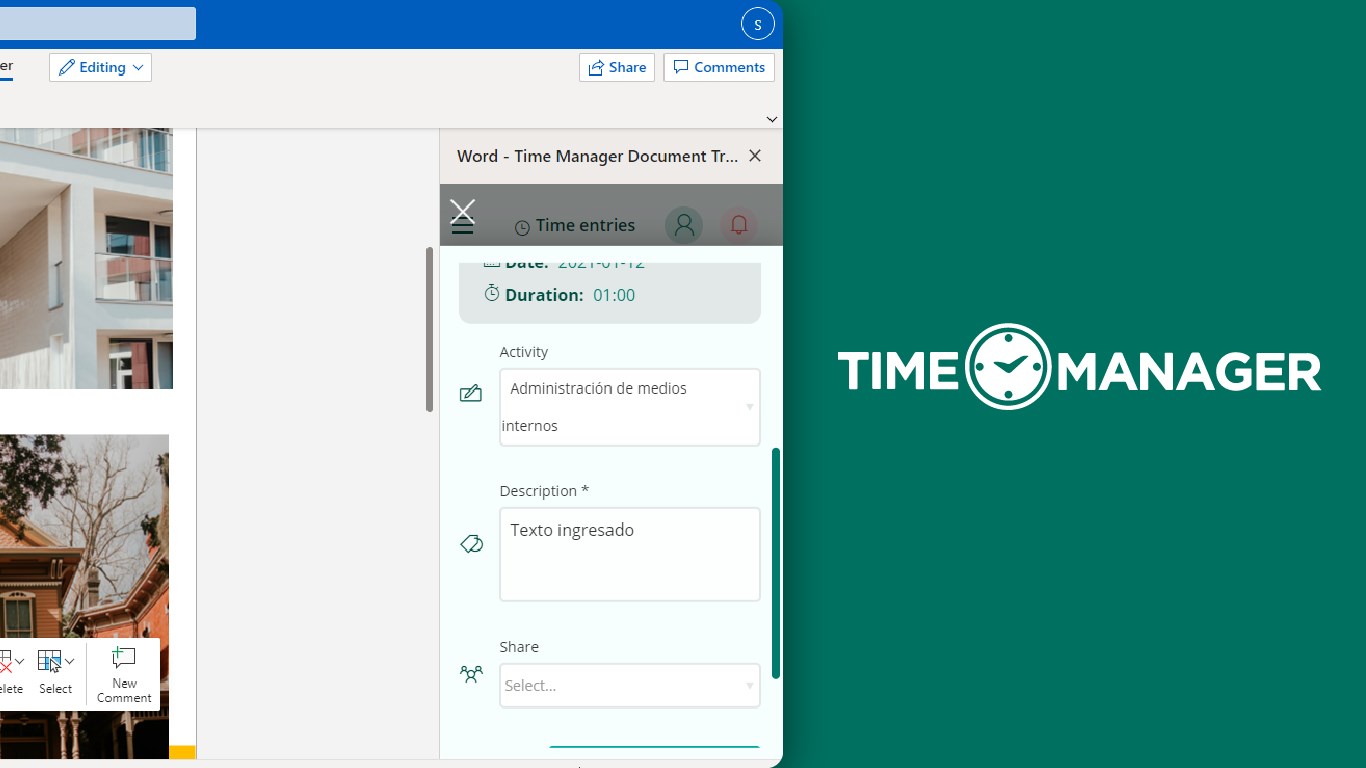Close the Time Manager task pane

pyautogui.click(x=755, y=156)
